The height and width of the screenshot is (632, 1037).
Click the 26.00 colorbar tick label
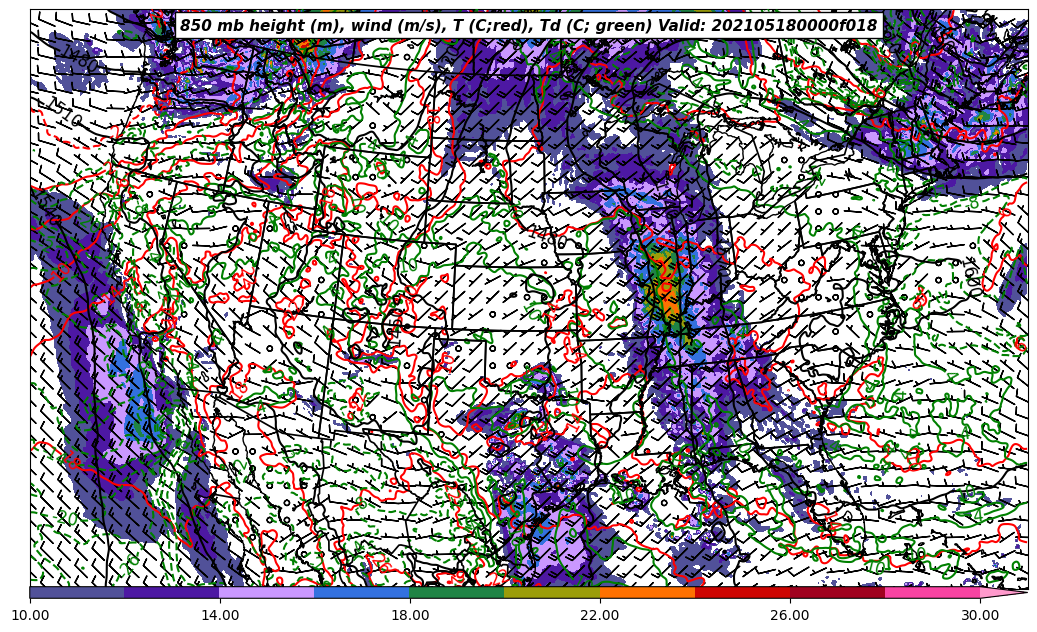tap(790, 615)
